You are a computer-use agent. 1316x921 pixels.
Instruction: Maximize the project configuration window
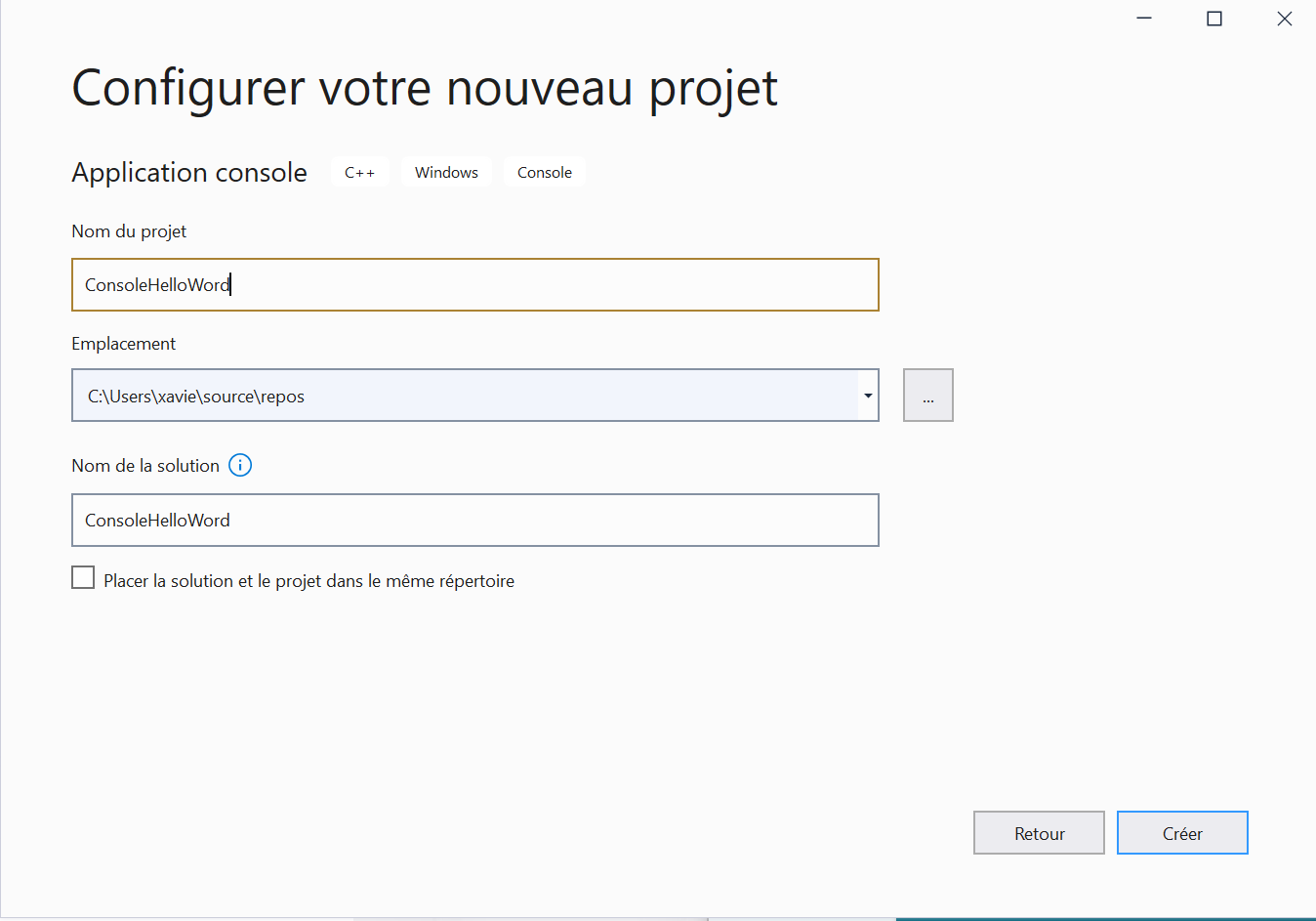tap(1214, 19)
